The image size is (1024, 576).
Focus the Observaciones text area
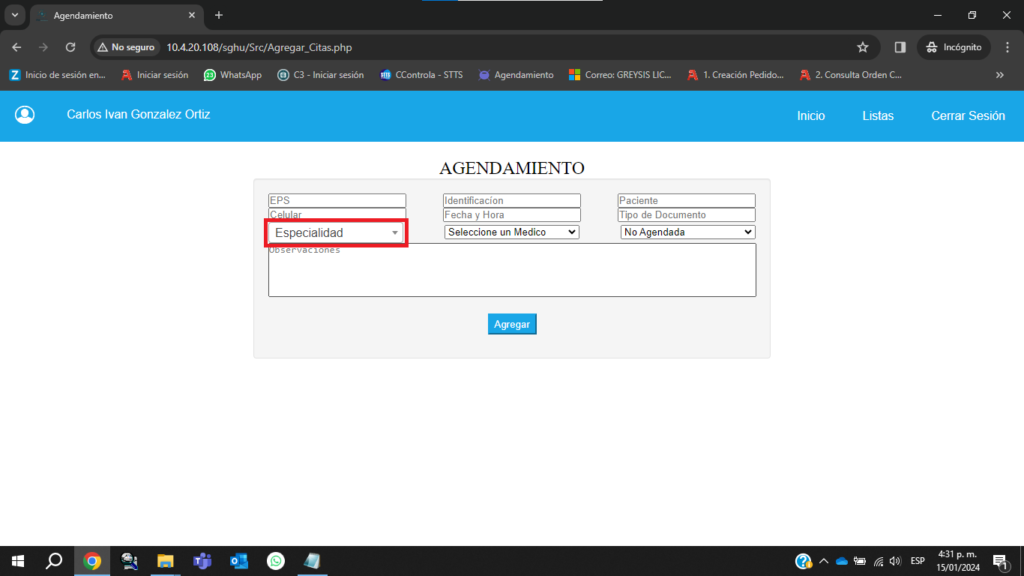click(512, 270)
